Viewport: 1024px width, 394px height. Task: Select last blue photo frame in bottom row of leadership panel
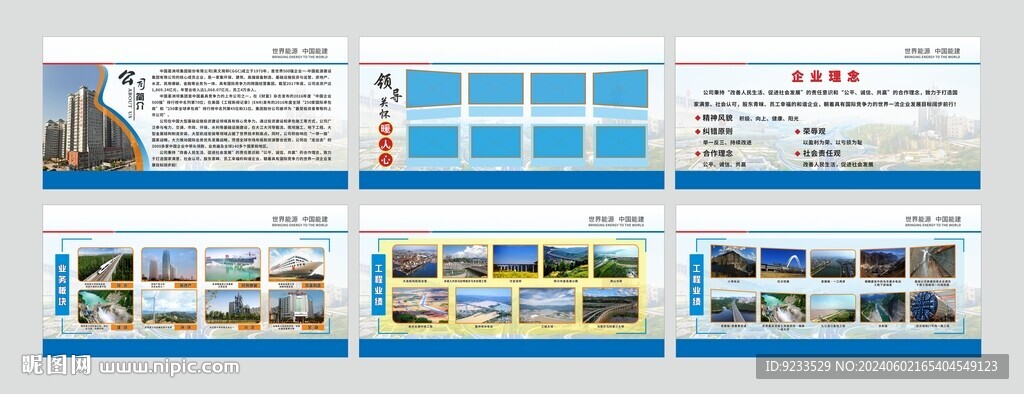pos(620,141)
